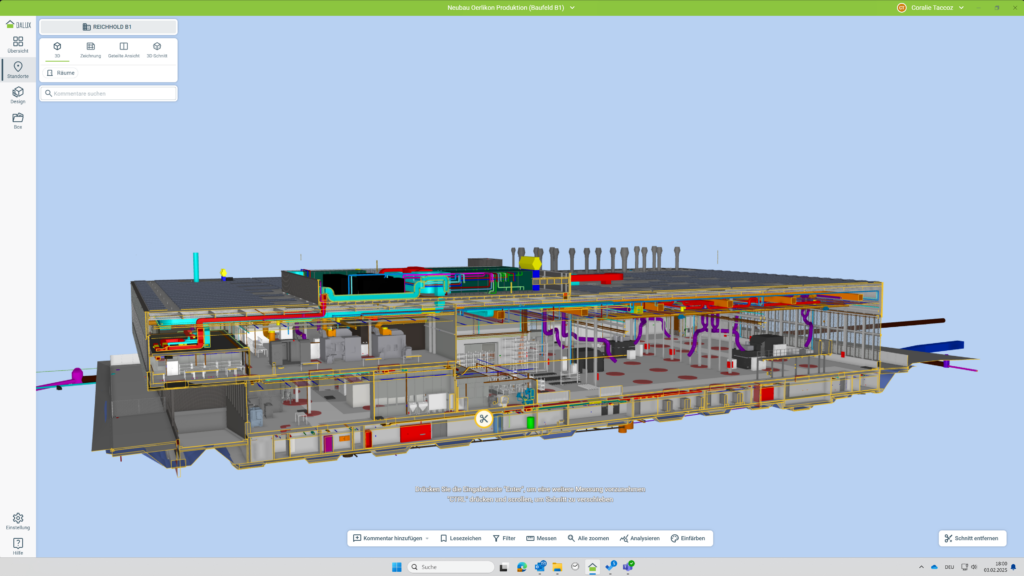Open Einstellung settings in sidebar
The width and height of the screenshot is (1024, 576).
[18, 521]
